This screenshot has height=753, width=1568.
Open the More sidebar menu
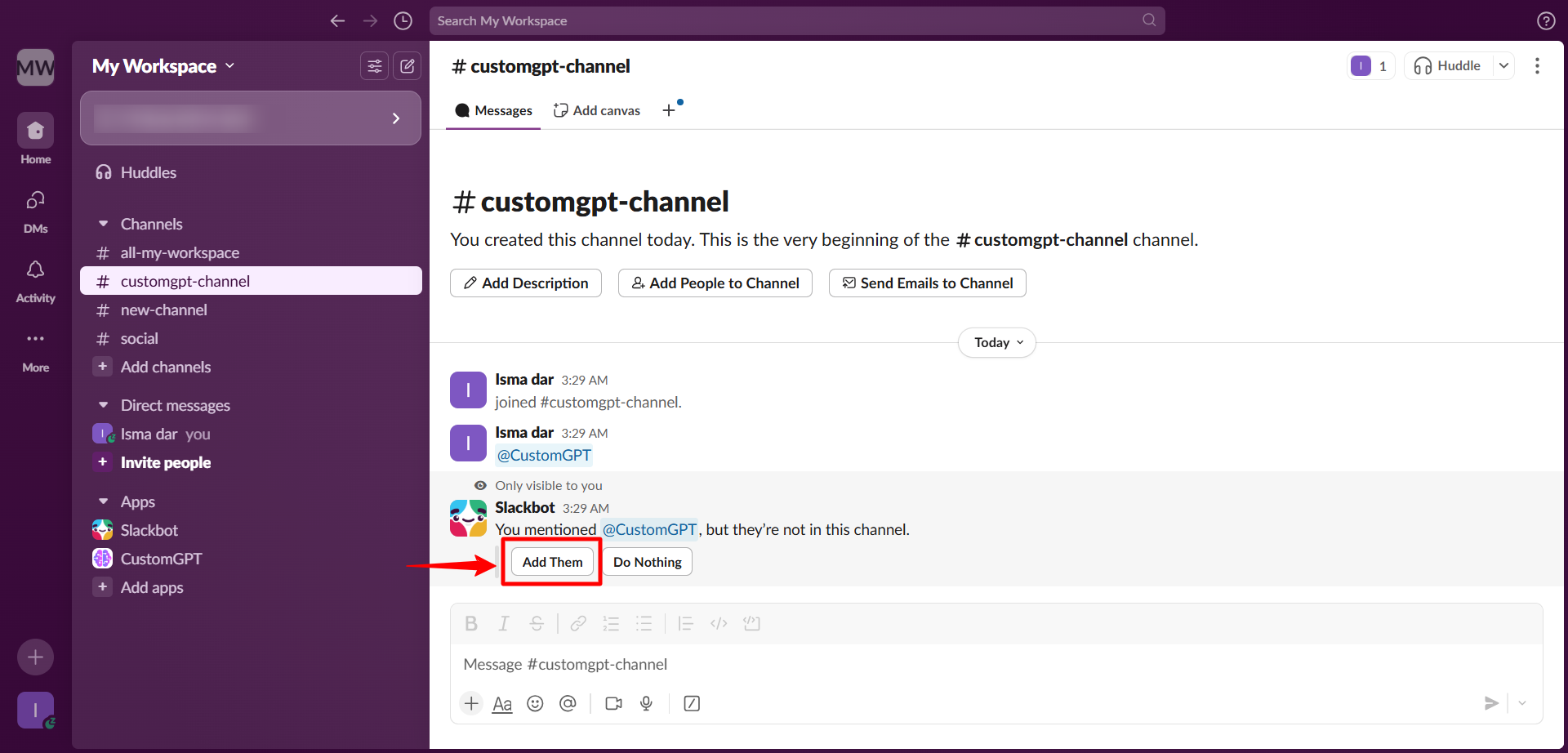(35, 350)
